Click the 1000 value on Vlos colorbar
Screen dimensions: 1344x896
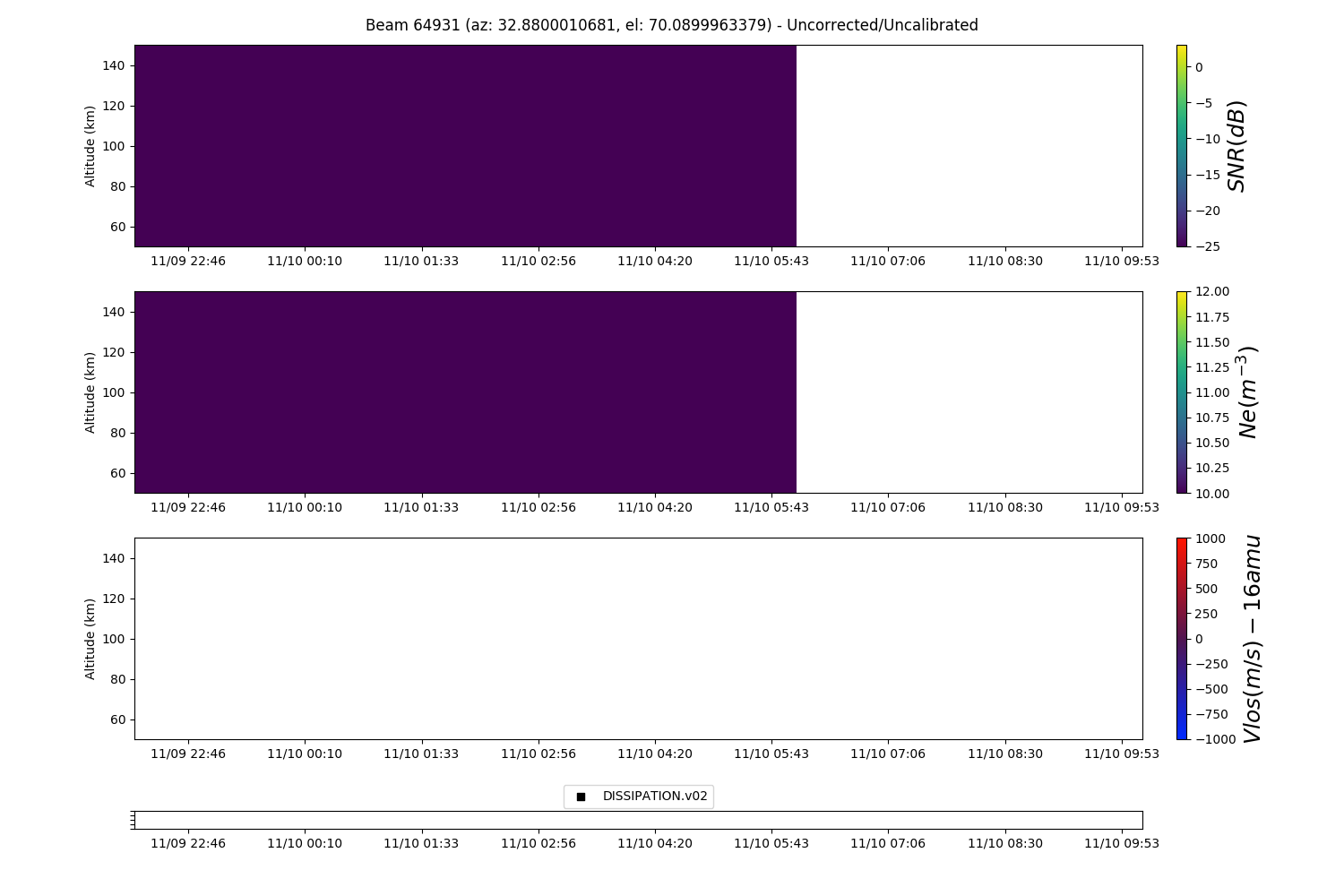(x=1209, y=538)
